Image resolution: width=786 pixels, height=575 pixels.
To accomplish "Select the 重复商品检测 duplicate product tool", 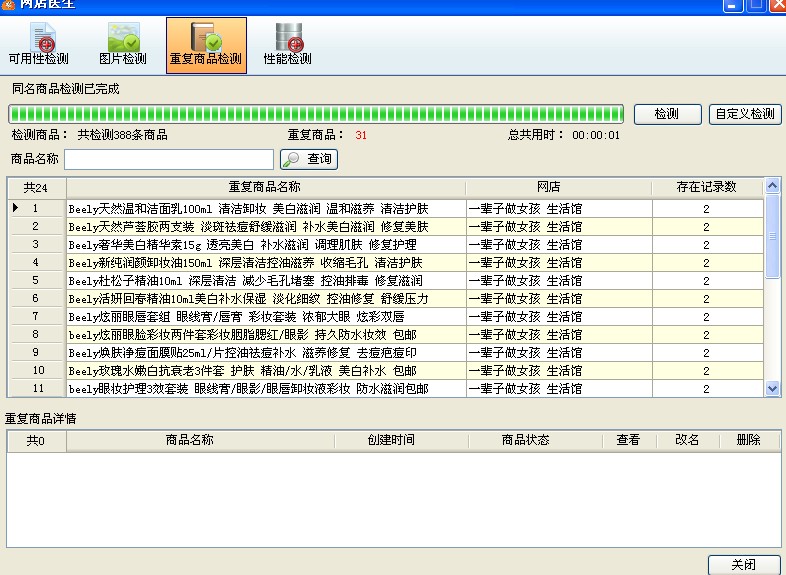I will pyautogui.click(x=206, y=46).
